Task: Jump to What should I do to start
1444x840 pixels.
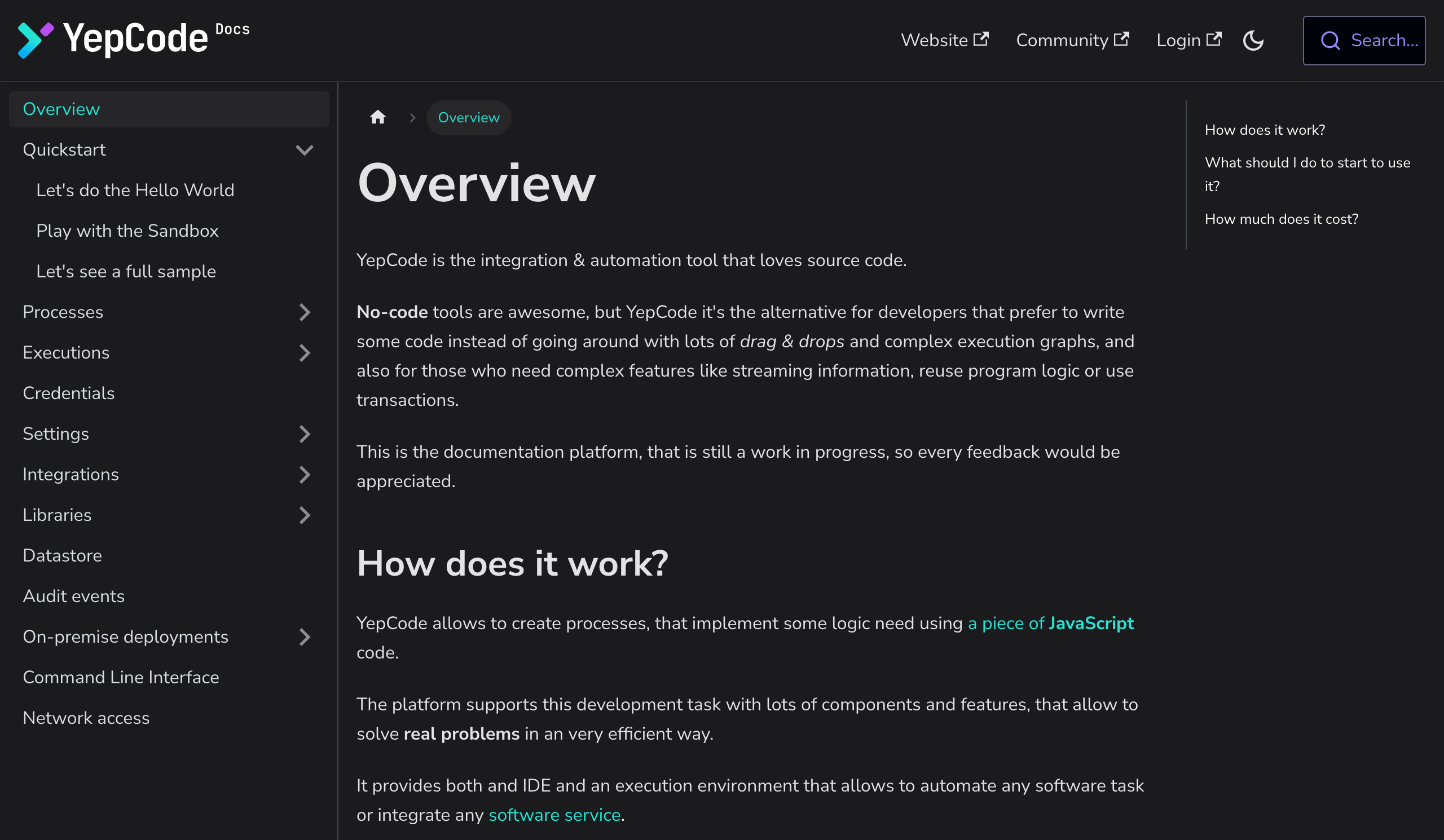Action: click(1307, 174)
